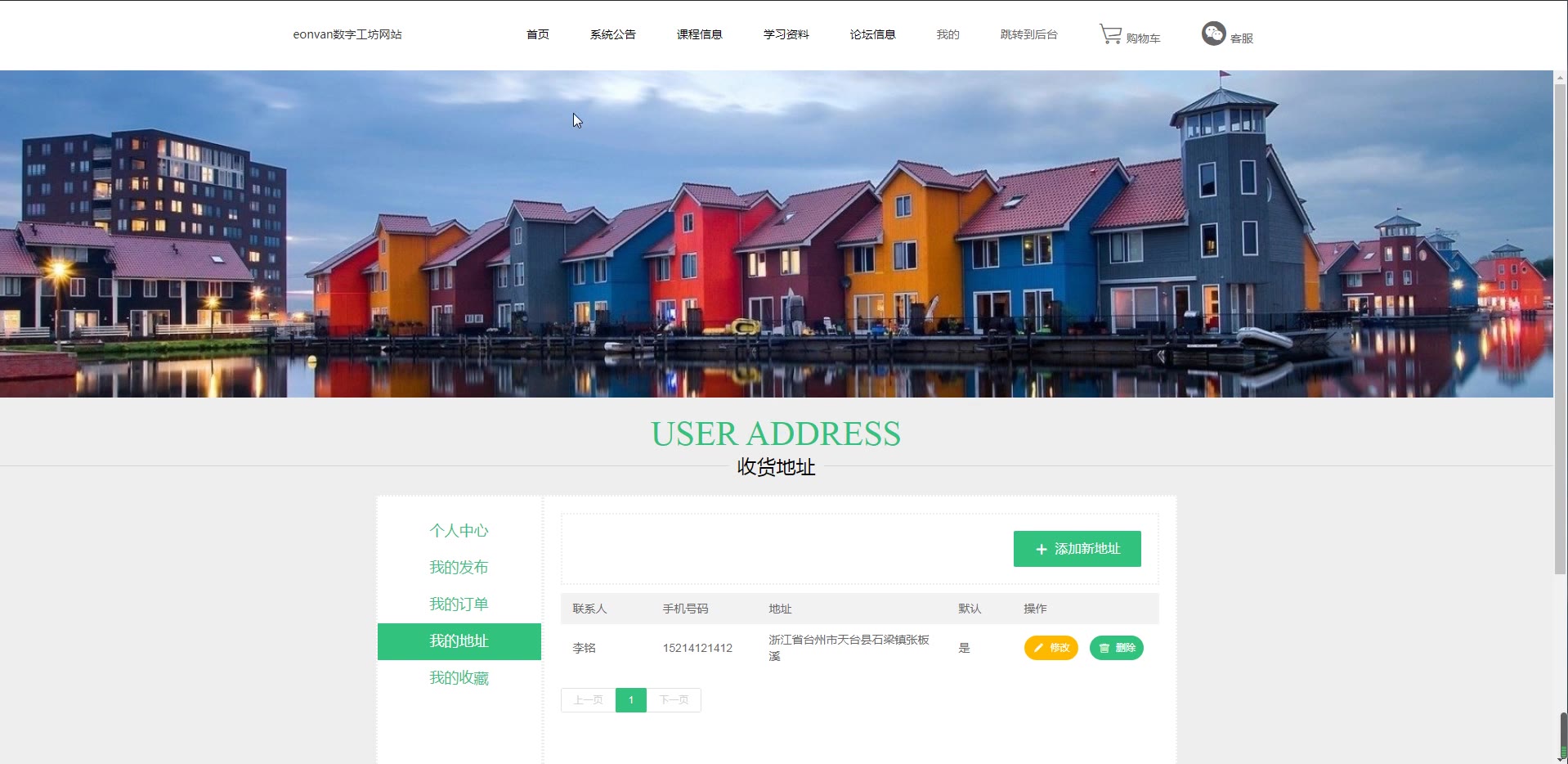Click contact name 李铭
Image resolution: width=1568 pixels, height=764 pixels.
pyautogui.click(x=584, y=648)
